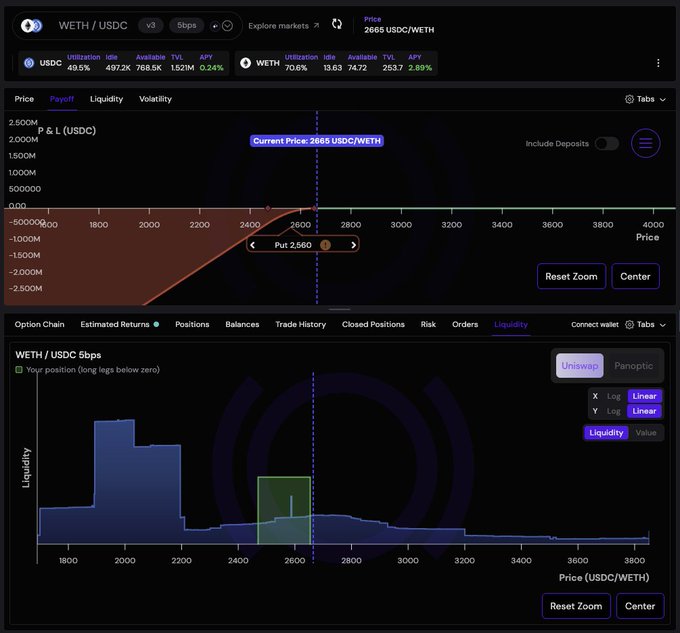Image resolution: width=680 pixels, height=633 pixels.
Task: Switch to the upper Liquidity chart tab
Action: [x=106, y=99]
